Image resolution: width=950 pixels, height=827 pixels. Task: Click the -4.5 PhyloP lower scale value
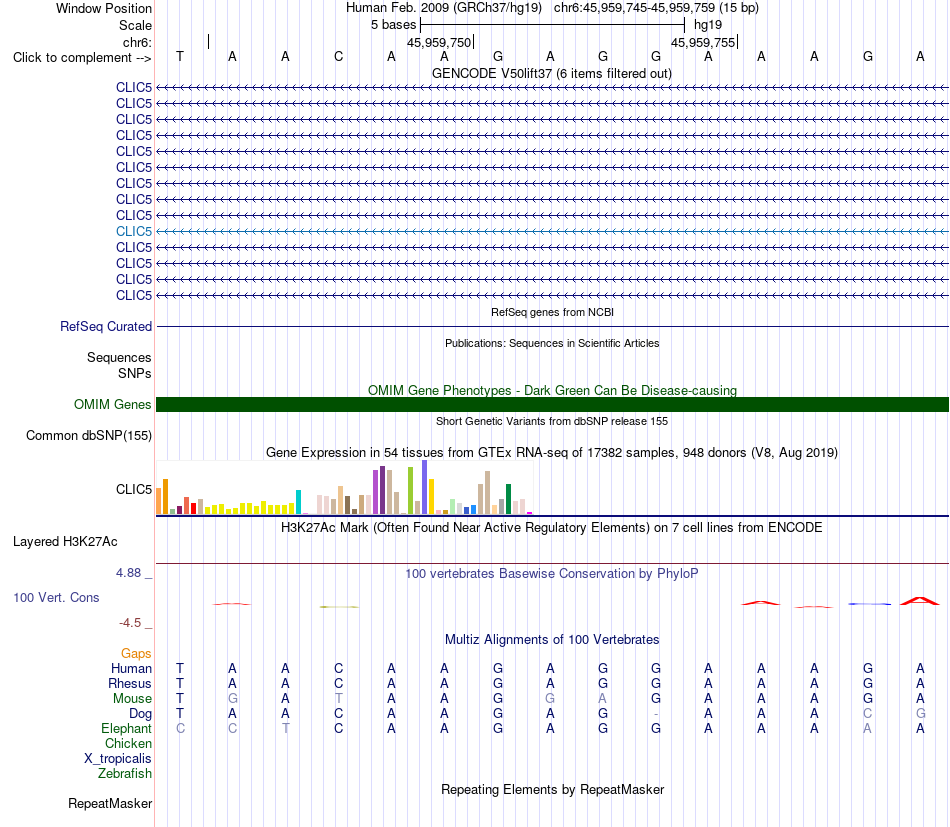click(x=130, y=623)
